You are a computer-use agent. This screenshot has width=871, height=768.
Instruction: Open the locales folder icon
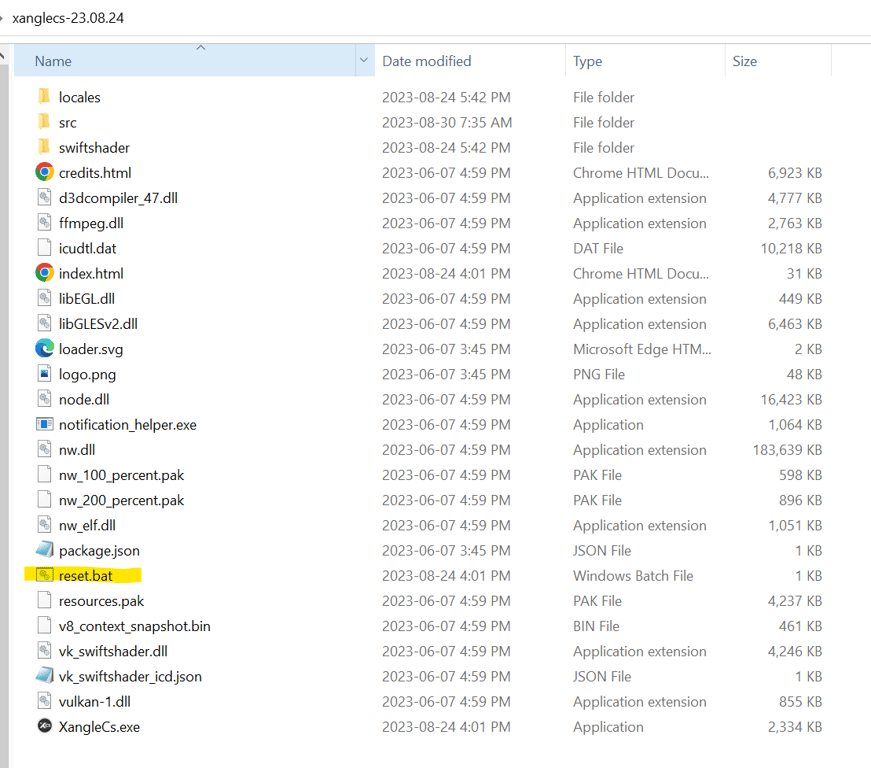click(44, 97)
